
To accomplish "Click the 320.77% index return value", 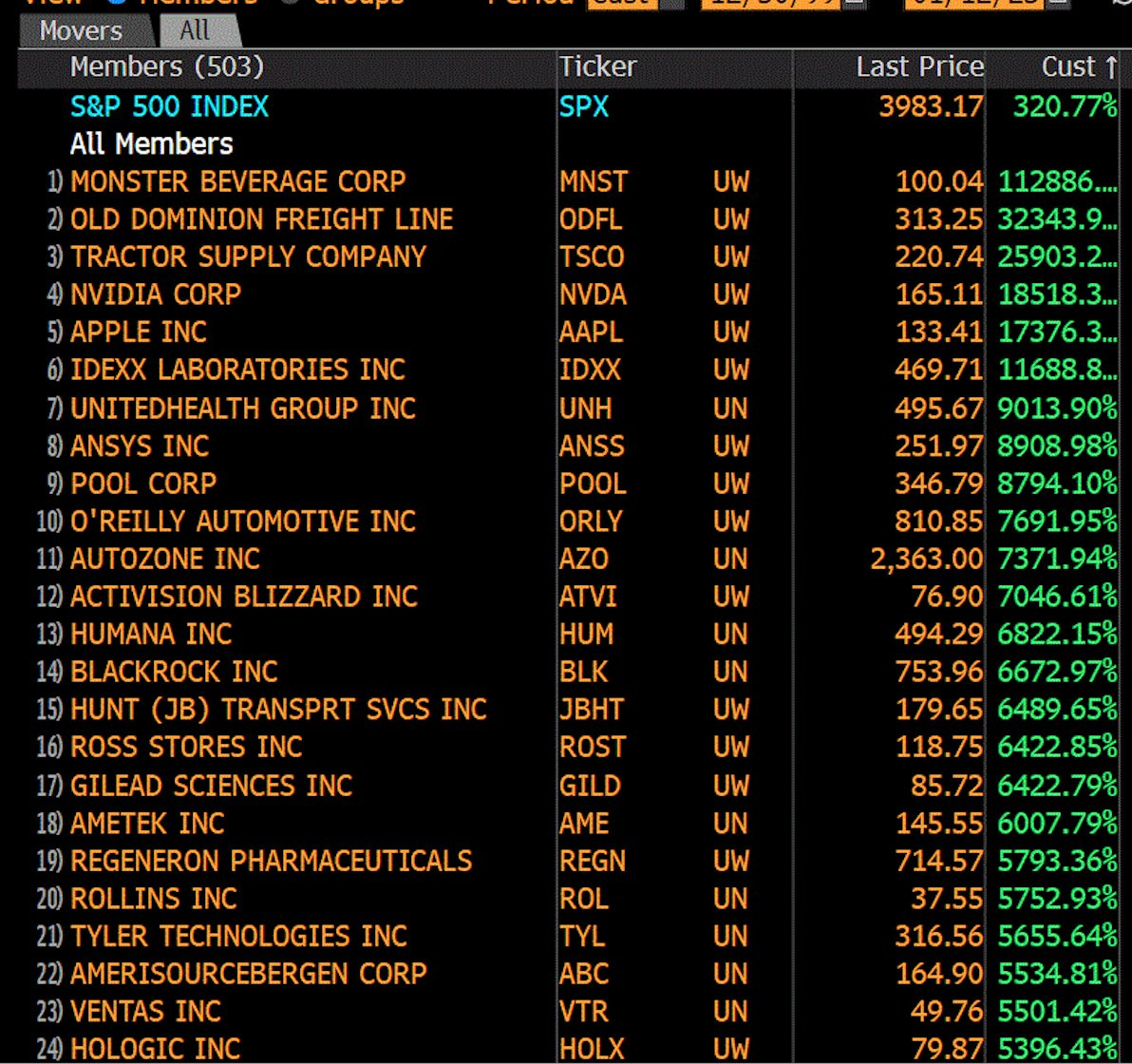I will (1066, 107).
